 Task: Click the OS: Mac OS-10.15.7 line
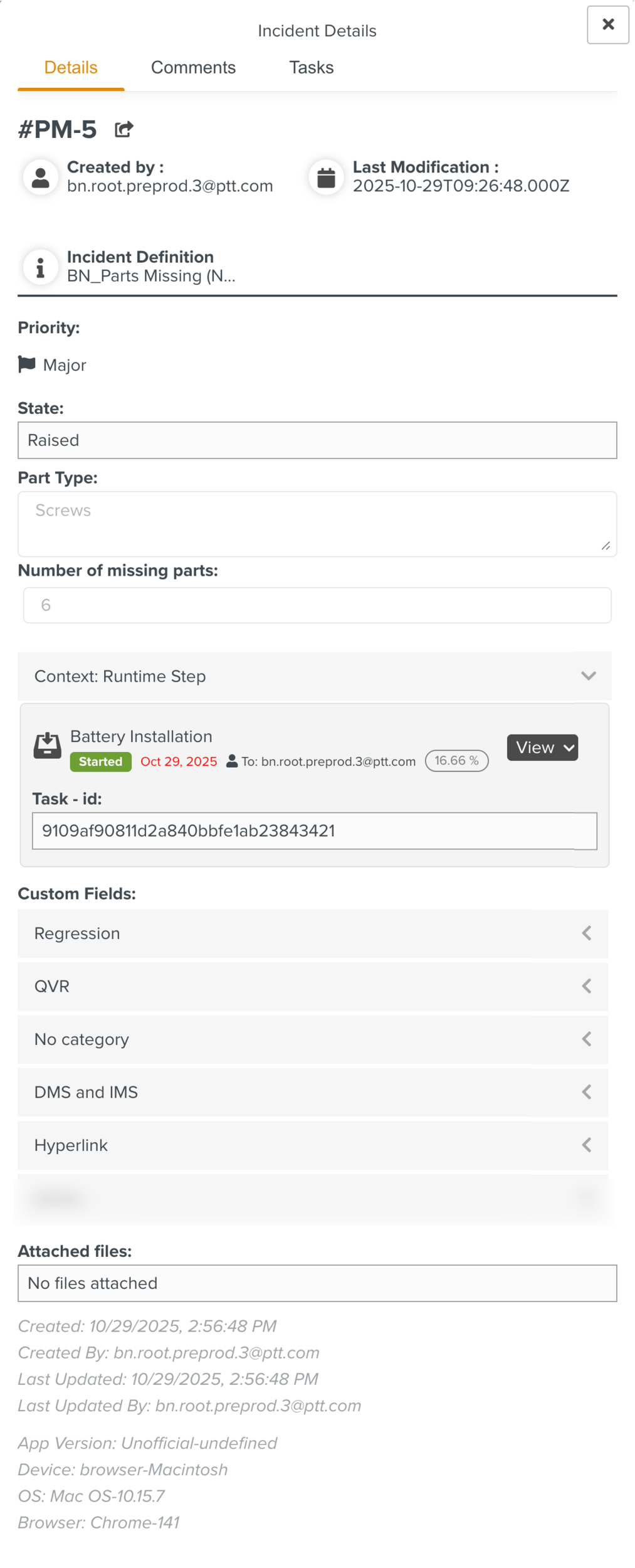[92, 1496]
